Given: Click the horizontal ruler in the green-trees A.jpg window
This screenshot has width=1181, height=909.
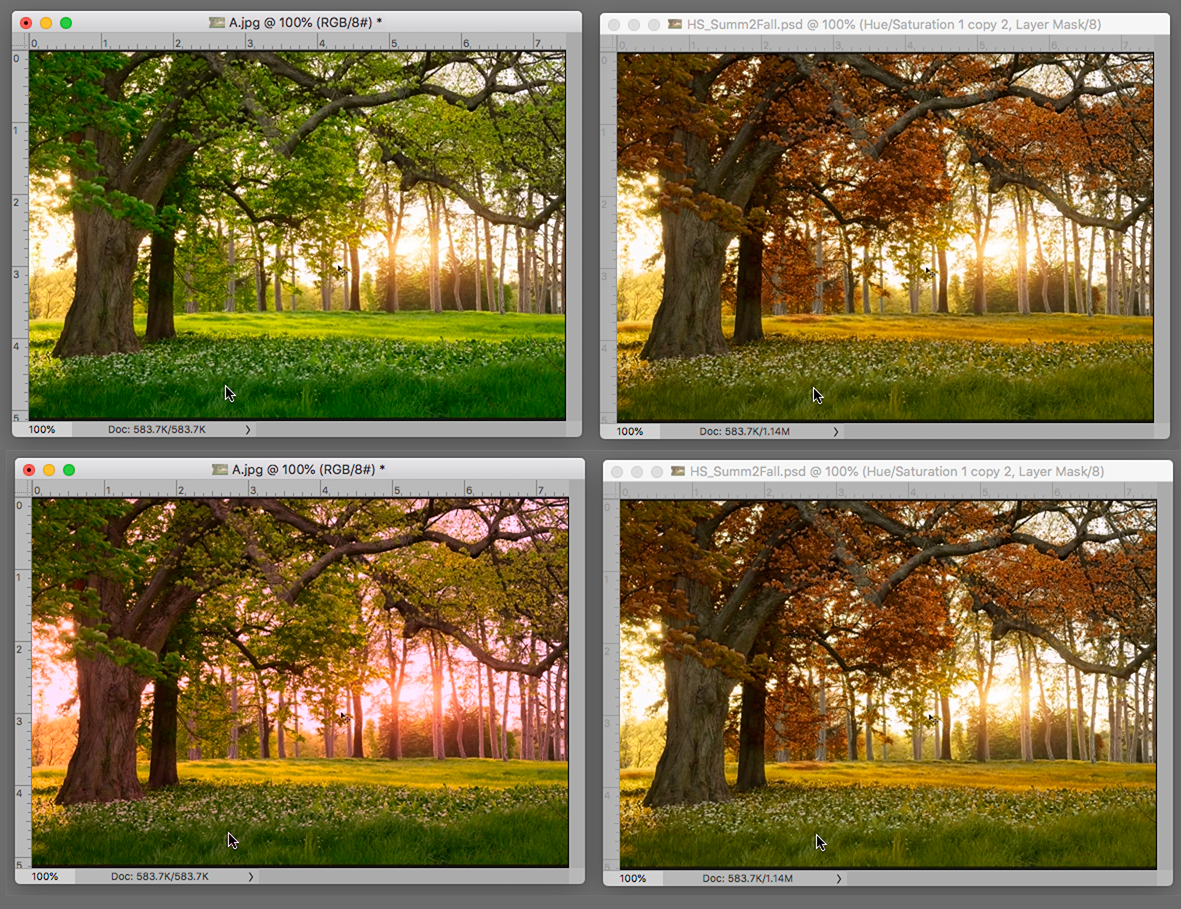Looking at the screenshot, I should [298, 43].
